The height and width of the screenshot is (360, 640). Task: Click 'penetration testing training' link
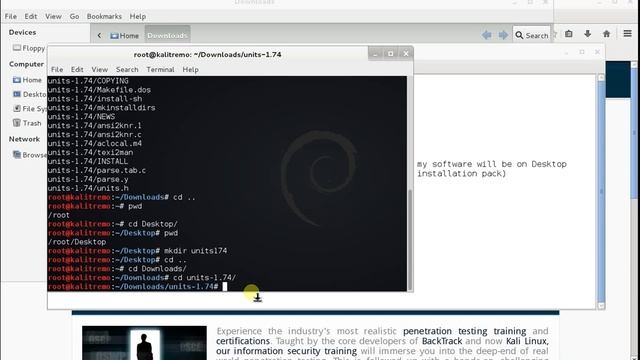click(x=464, y=331)
